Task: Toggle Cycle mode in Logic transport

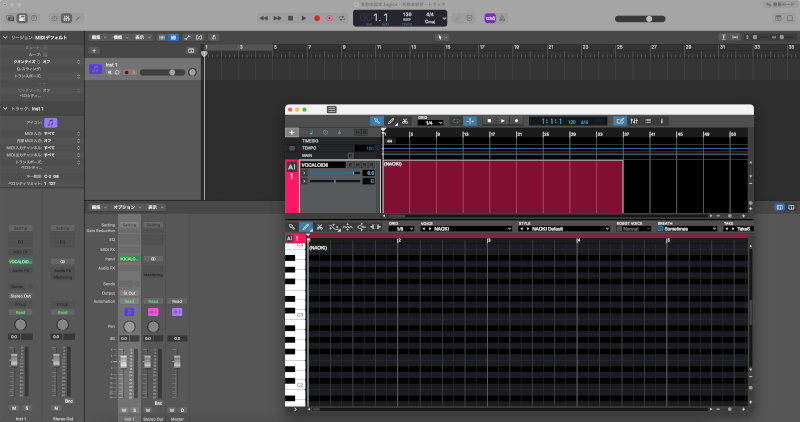Action: 342,18
